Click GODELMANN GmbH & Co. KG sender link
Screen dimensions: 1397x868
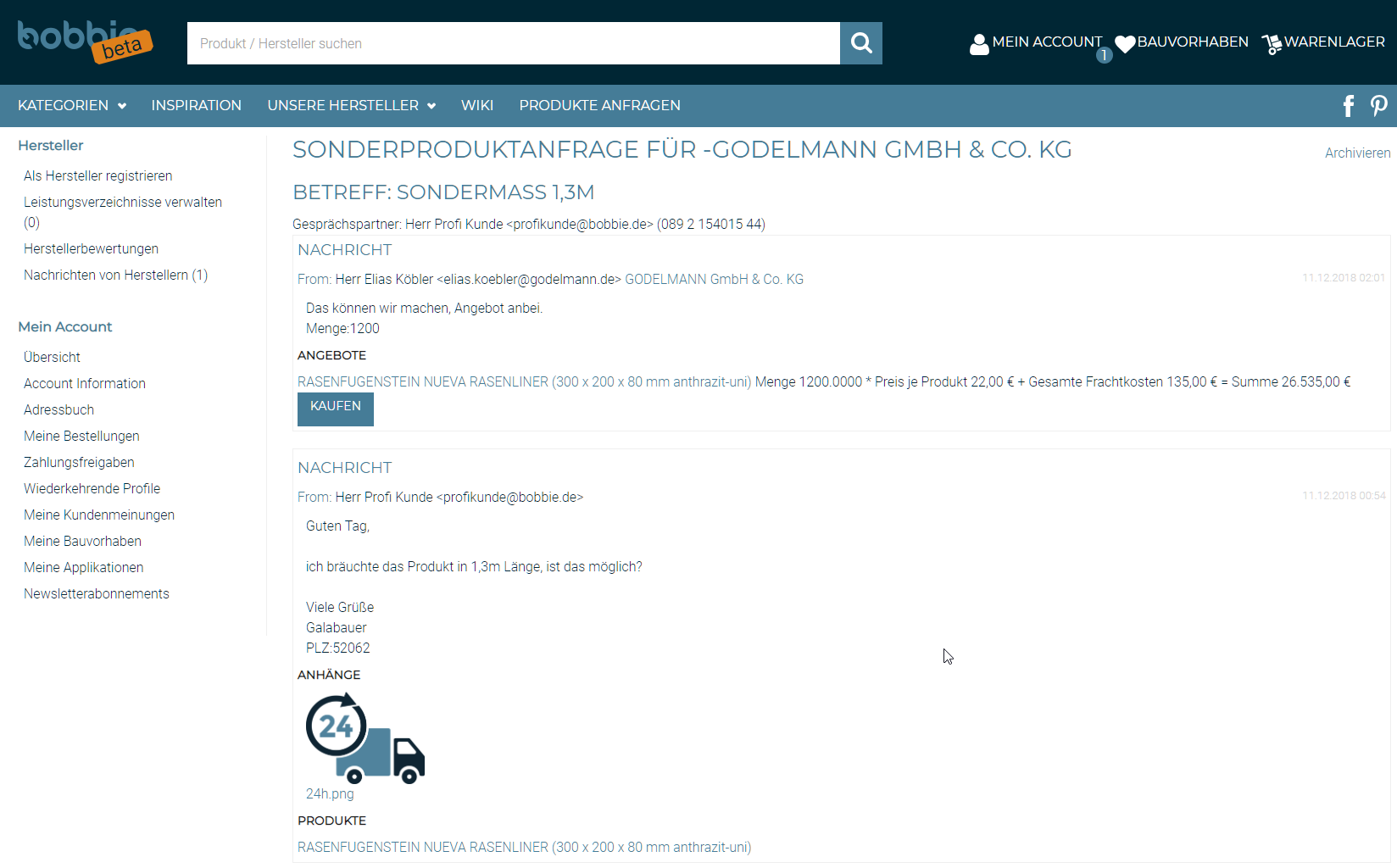[x=714, y=279]
